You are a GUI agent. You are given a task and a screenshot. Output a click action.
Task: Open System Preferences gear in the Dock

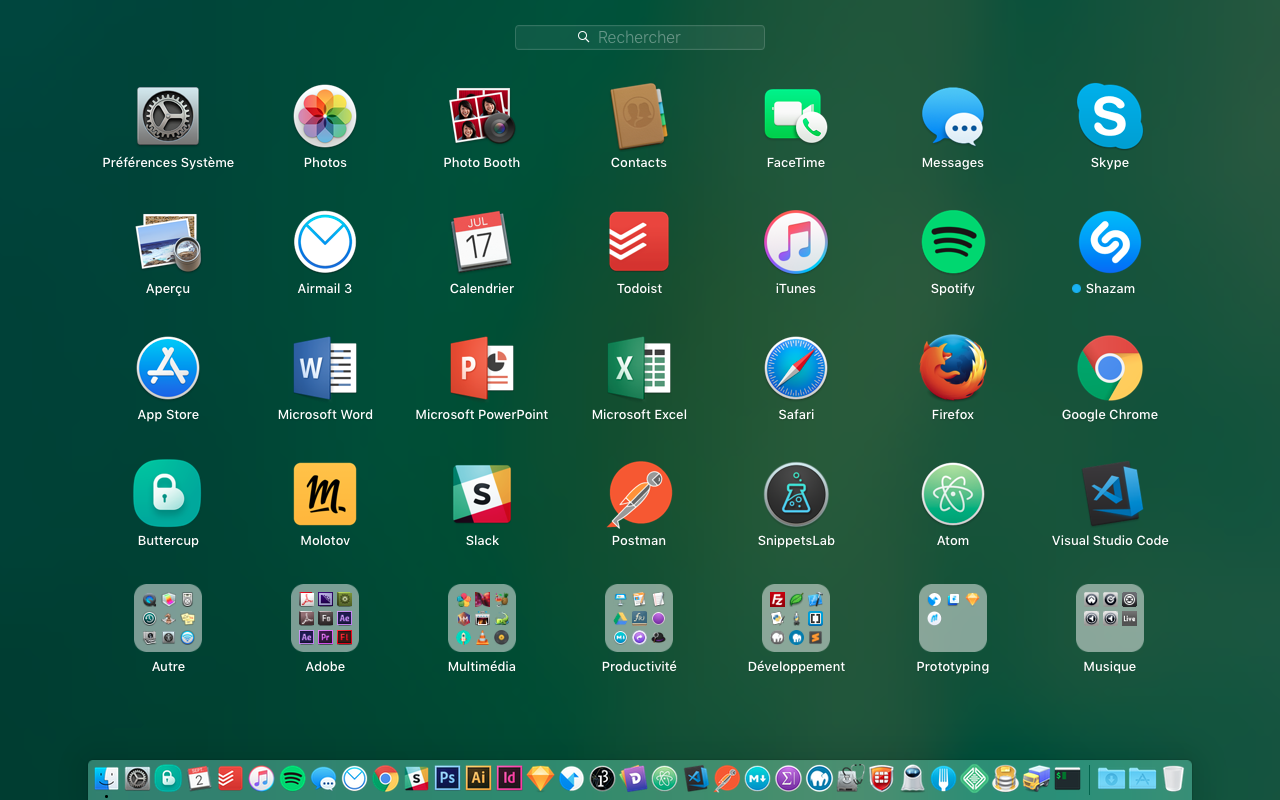tap(137, 778)
